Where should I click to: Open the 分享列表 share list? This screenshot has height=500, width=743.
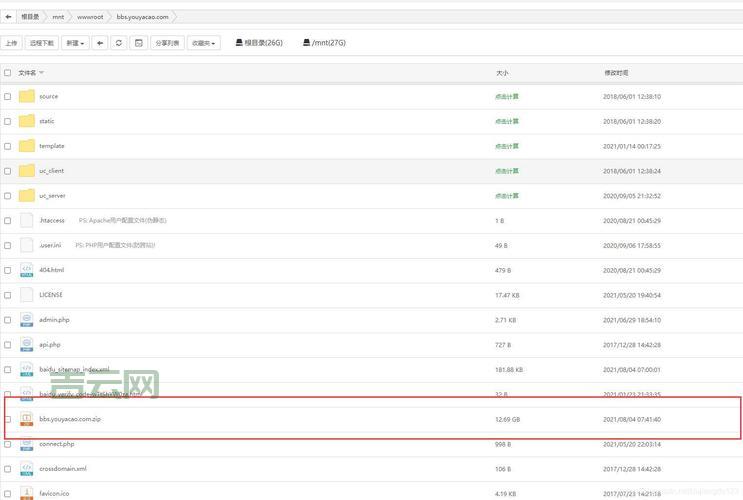coord(167,43)
